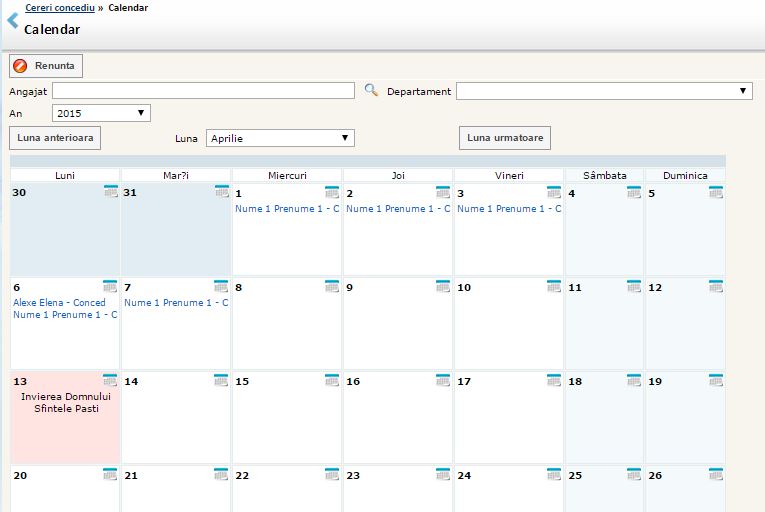Click the Luna urmatoare button
The image size is (765, 512).
point(504,138)
